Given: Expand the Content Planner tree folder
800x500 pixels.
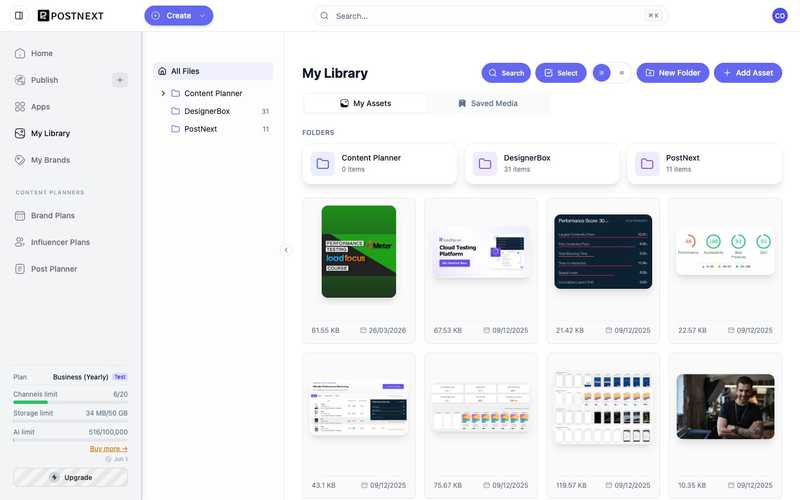Looking at the screenshot, I should pos(163,93).
